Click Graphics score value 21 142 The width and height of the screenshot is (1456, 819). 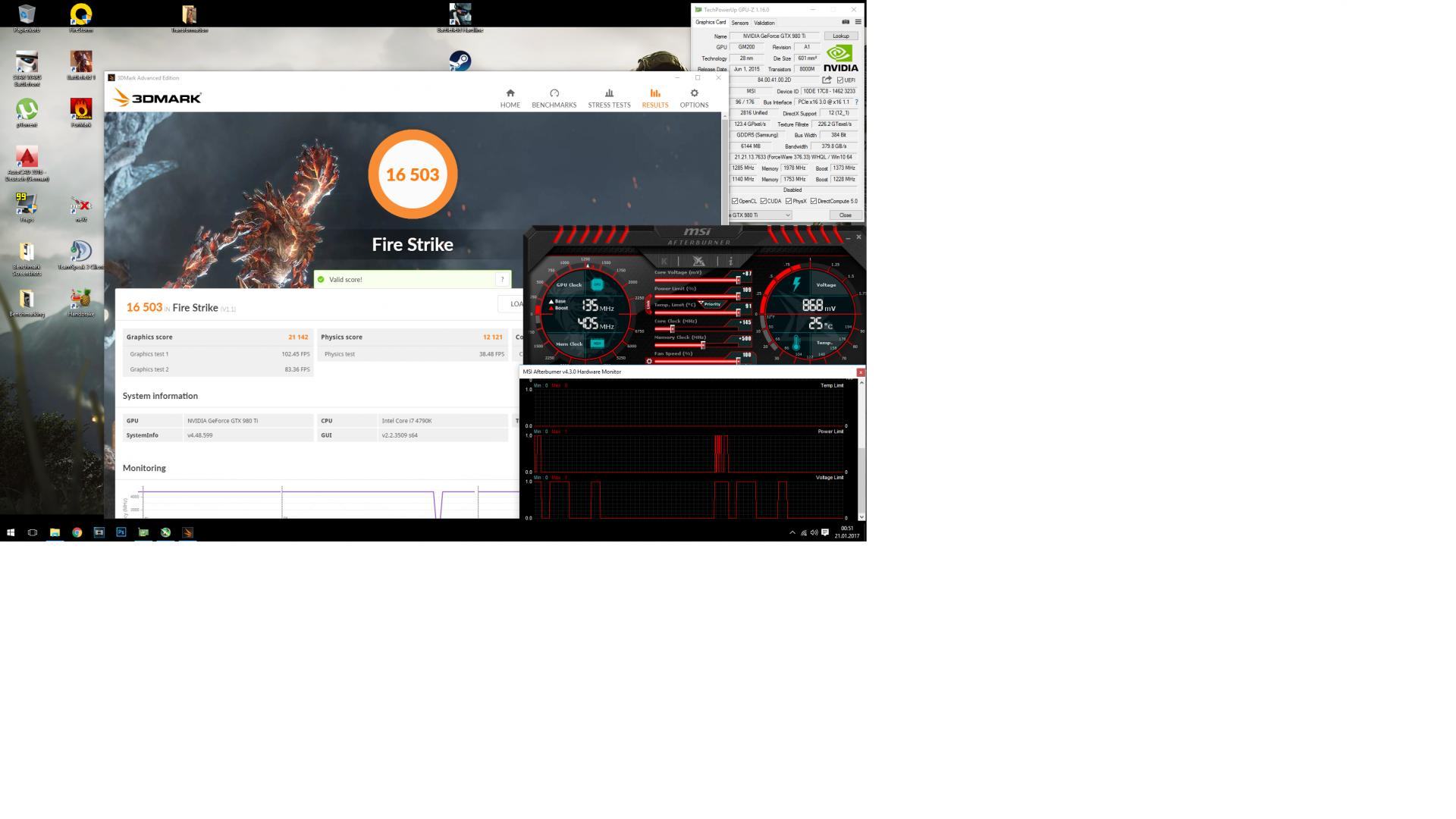pos(298,337)
